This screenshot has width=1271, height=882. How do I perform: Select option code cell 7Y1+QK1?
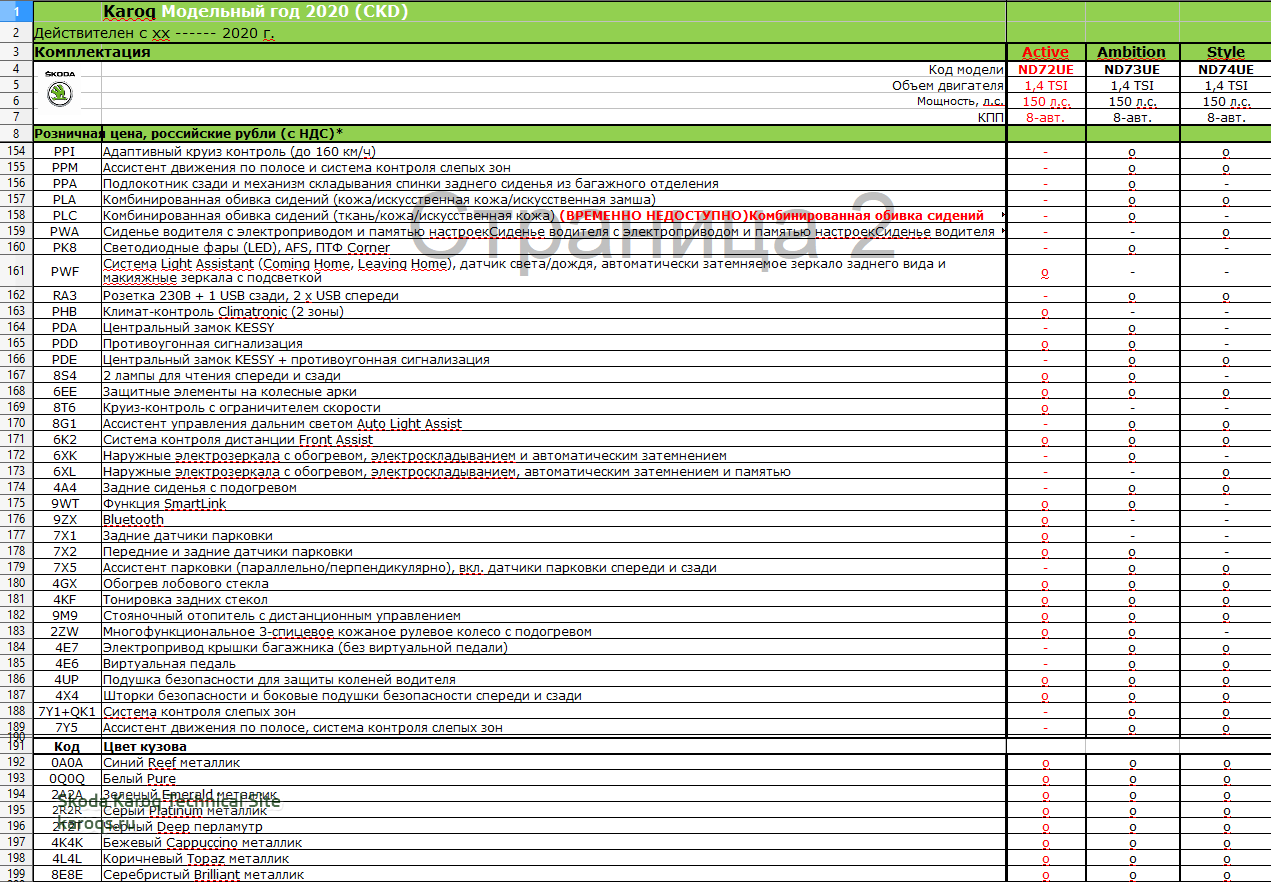coord(65,711)
